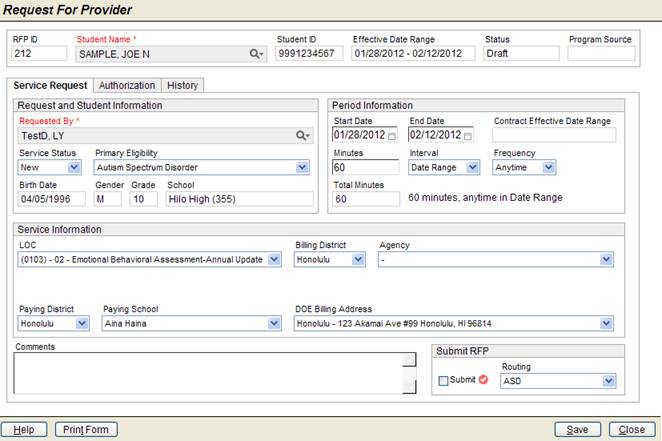662x441 pixels.
Task: Click the Save button
Action: 578,430
